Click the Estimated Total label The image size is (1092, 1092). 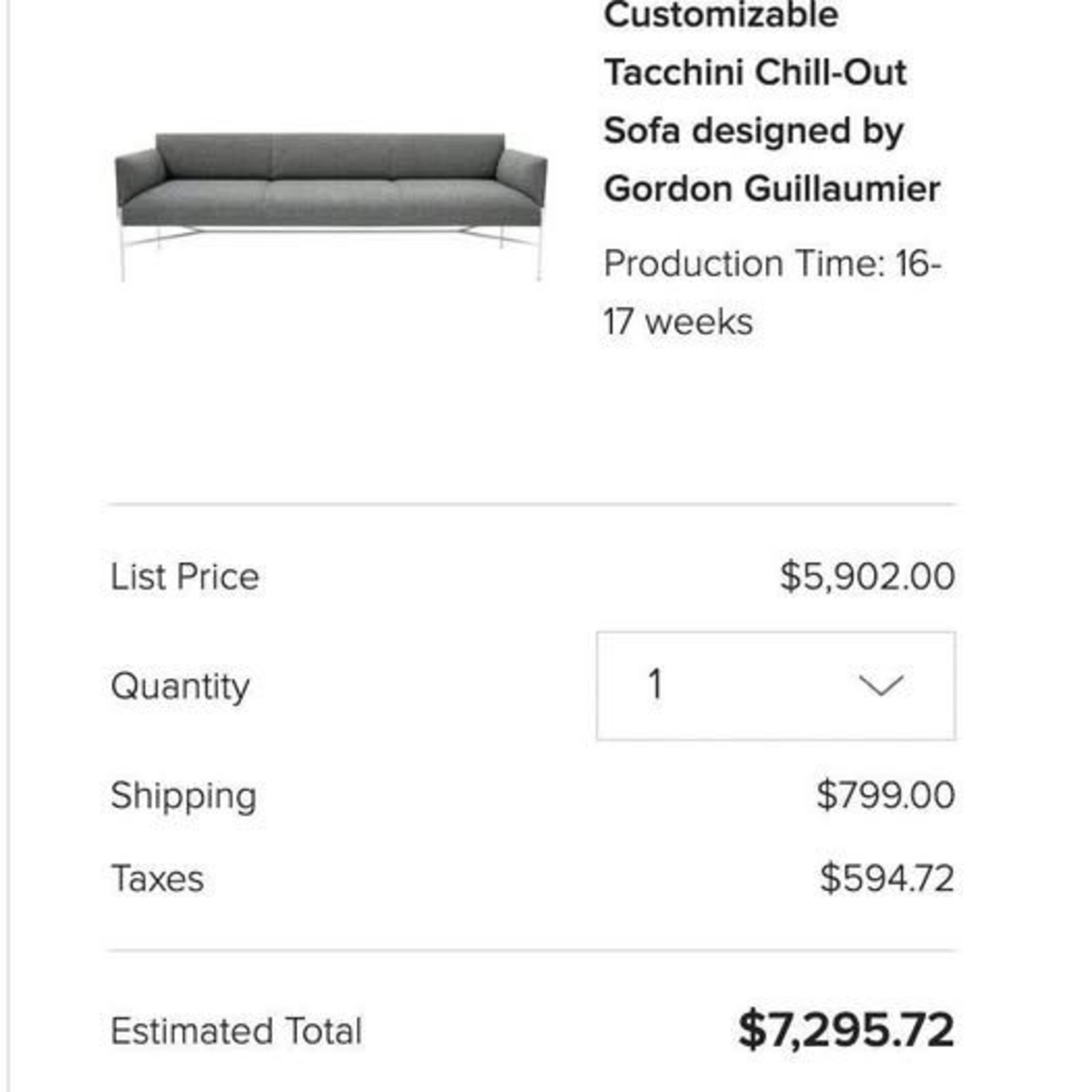click(x=237, y=1032)
